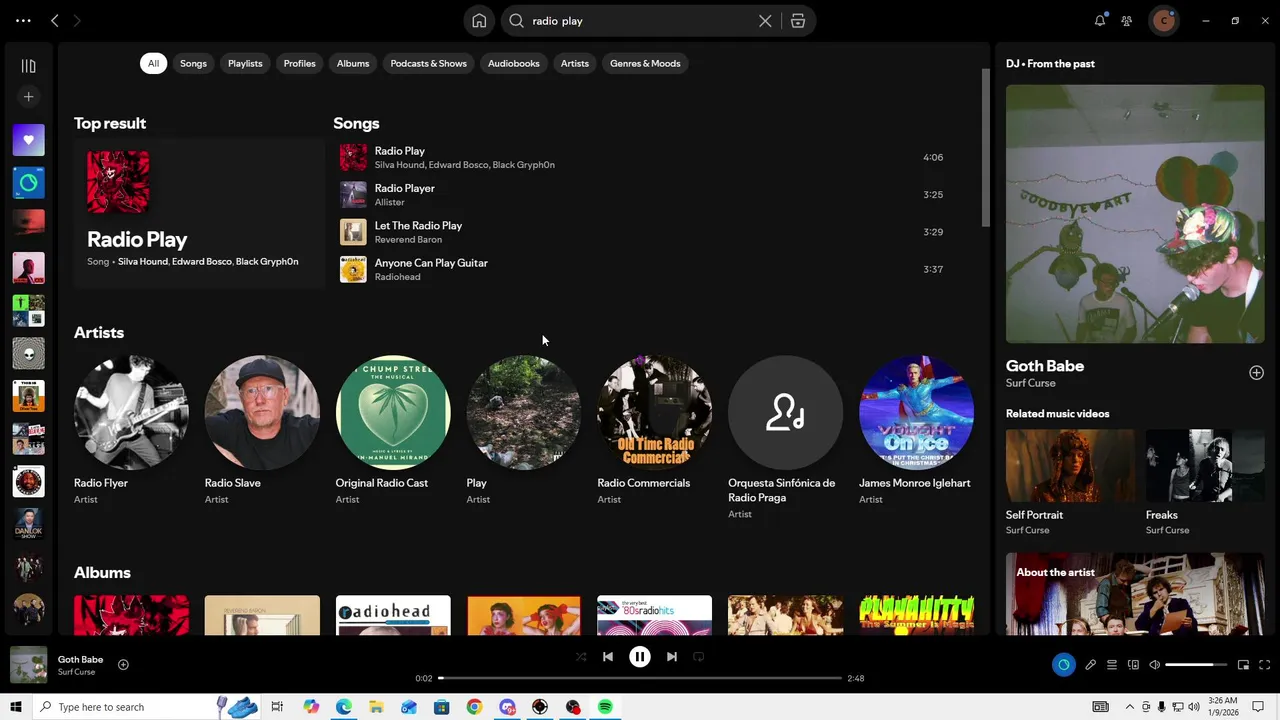Add current track to library in now-playing bar
Viewport: 1280px width, 720px height.
click(123, 665)
